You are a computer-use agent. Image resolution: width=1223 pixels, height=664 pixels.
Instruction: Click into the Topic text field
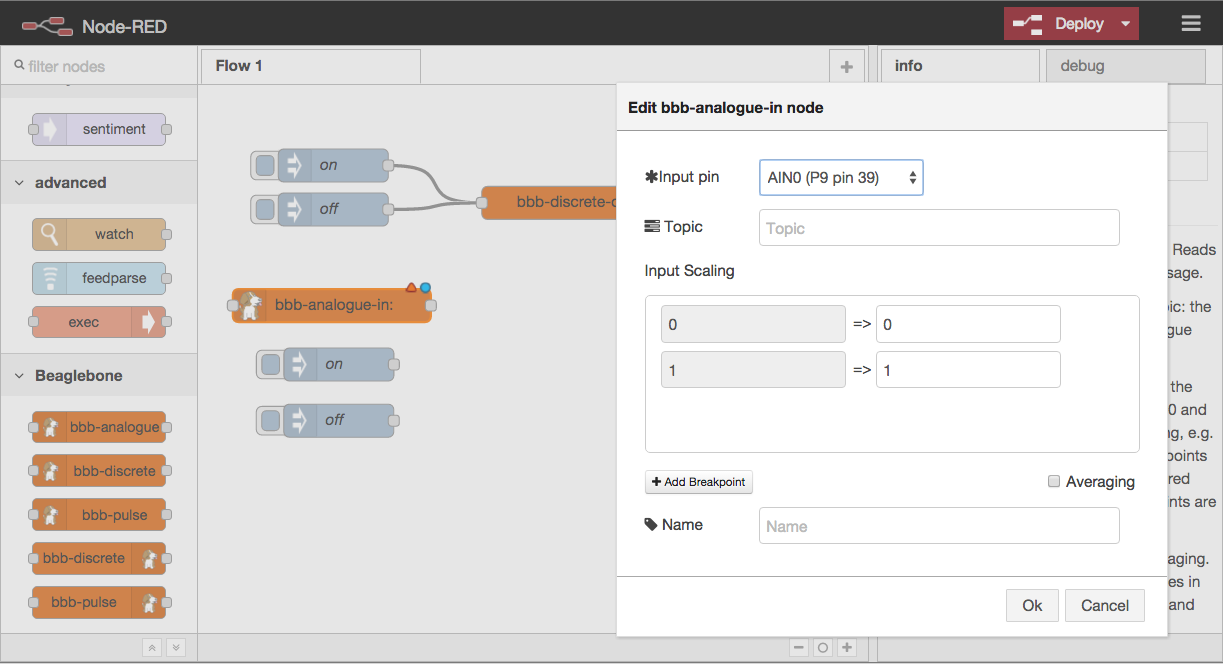(939, 228)
